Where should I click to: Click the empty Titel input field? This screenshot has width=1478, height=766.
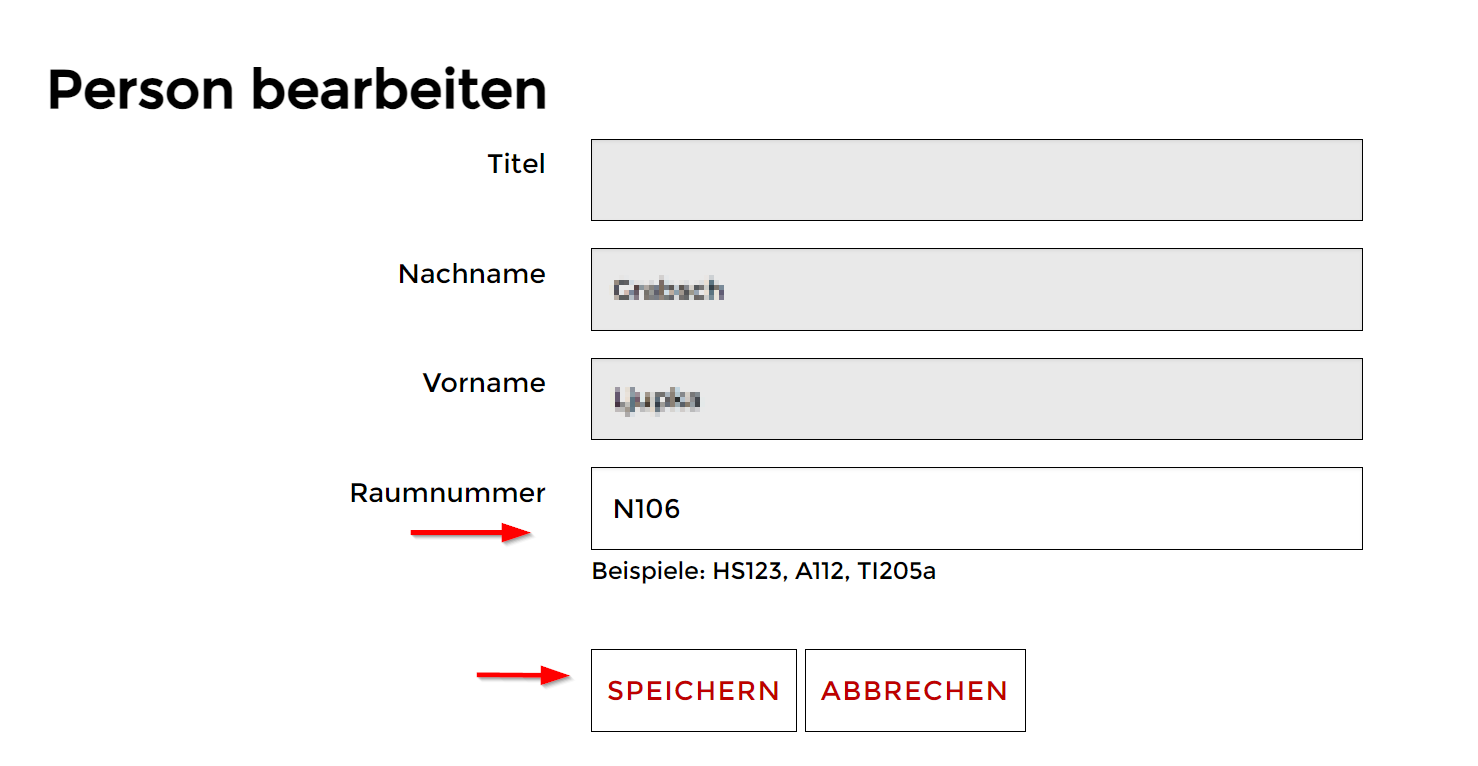tap(976, 180)
